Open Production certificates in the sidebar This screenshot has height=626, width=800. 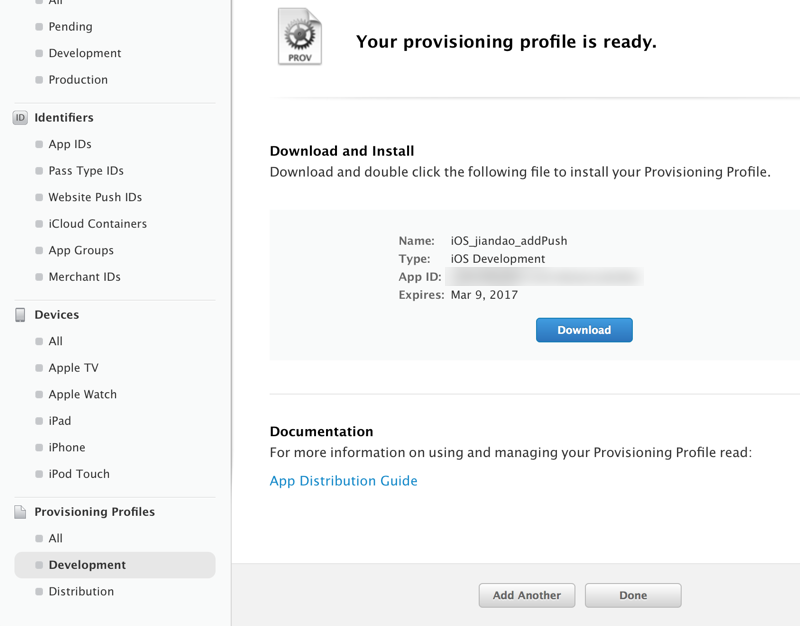[78, 80]
